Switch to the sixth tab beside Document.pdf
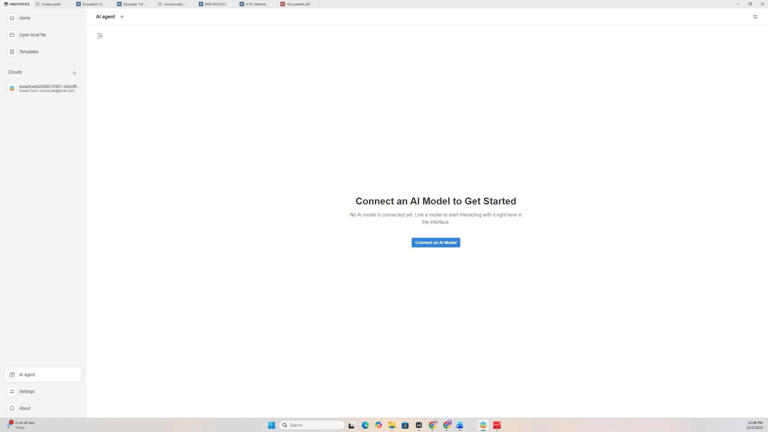This screenshot has height=432, width=768. pos(257,4)
